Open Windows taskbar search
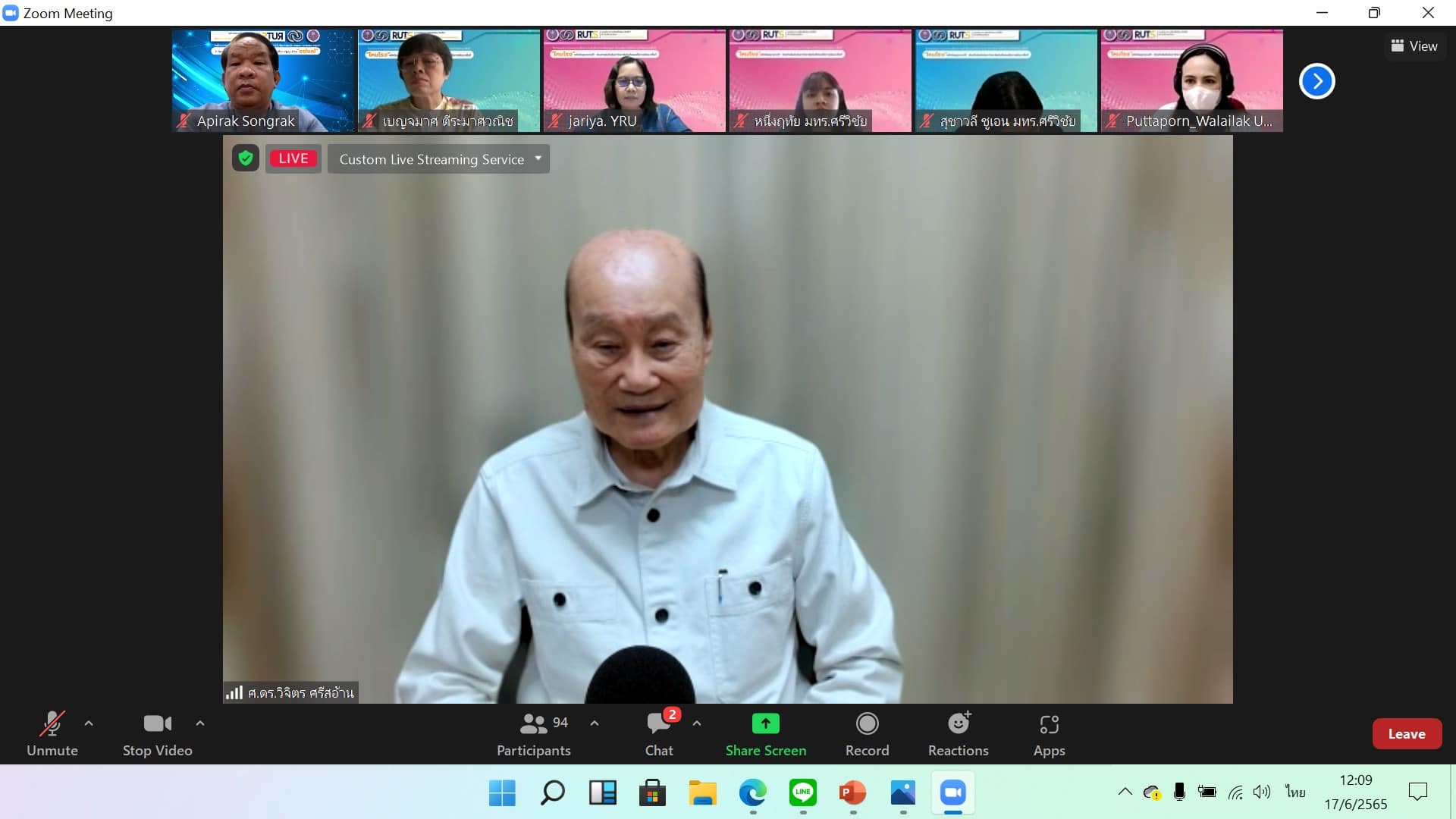The width and height of the screenshot is (1456, 819). coord(552,793)
